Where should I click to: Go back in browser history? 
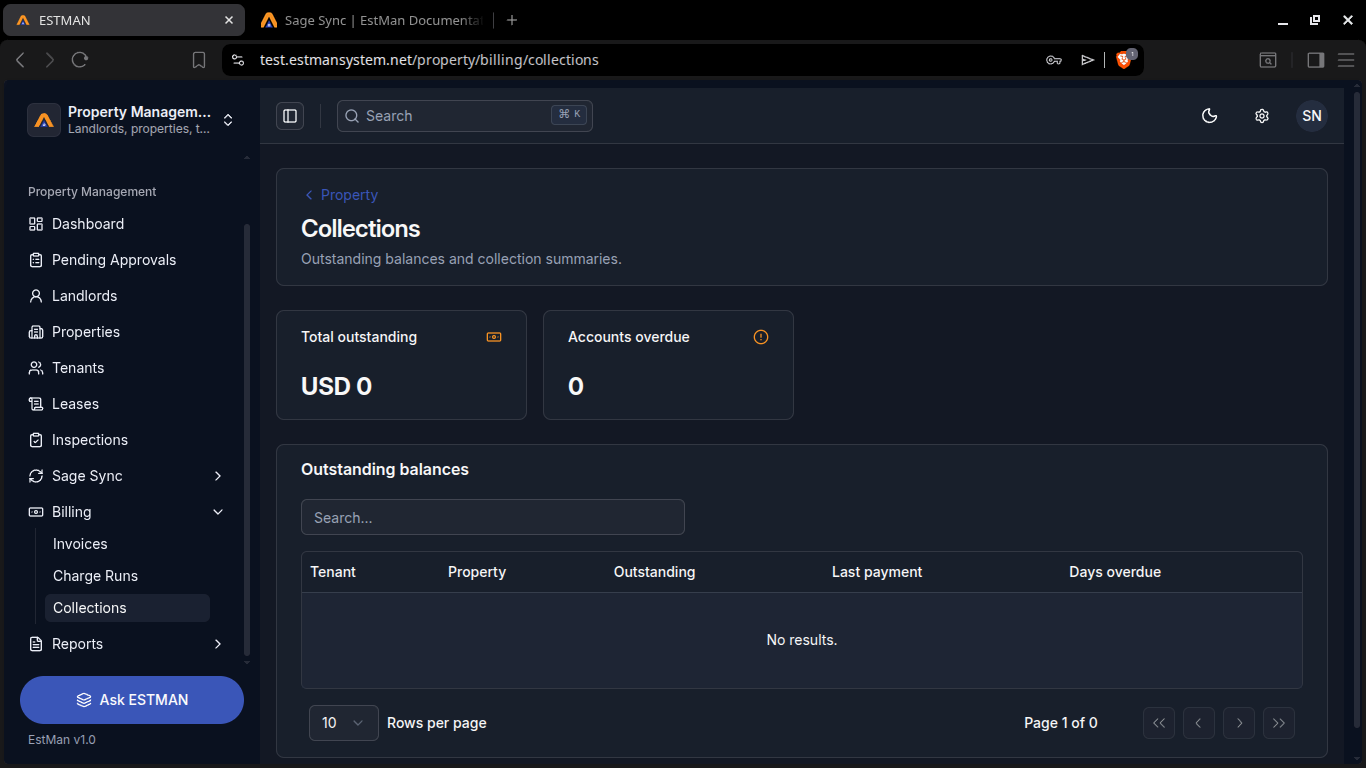click(x=20, y=60)
